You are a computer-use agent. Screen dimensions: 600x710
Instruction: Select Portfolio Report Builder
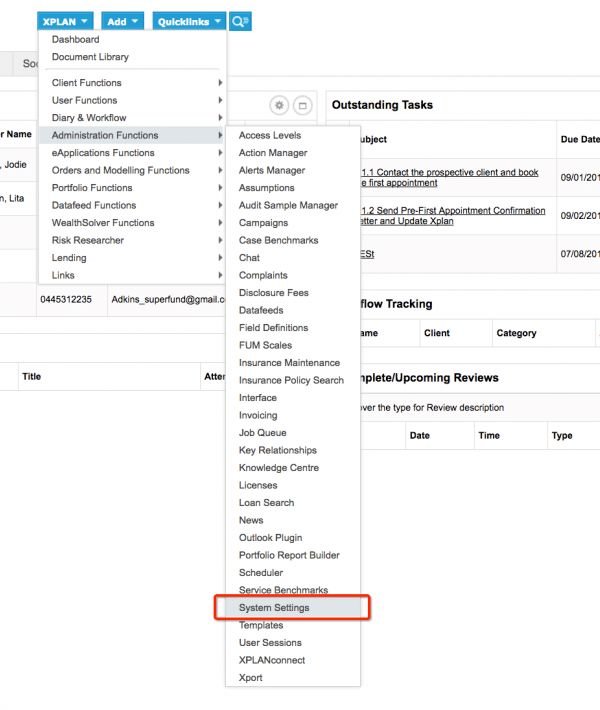pos(289,555)
